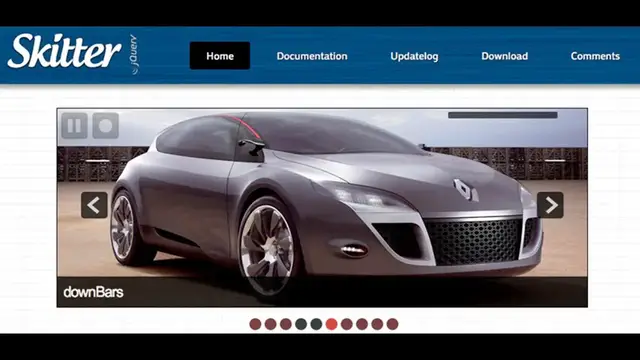Select the sixth highlighted slide dot
The height and width of the screenshot is (360, 640).
point(331,324)
